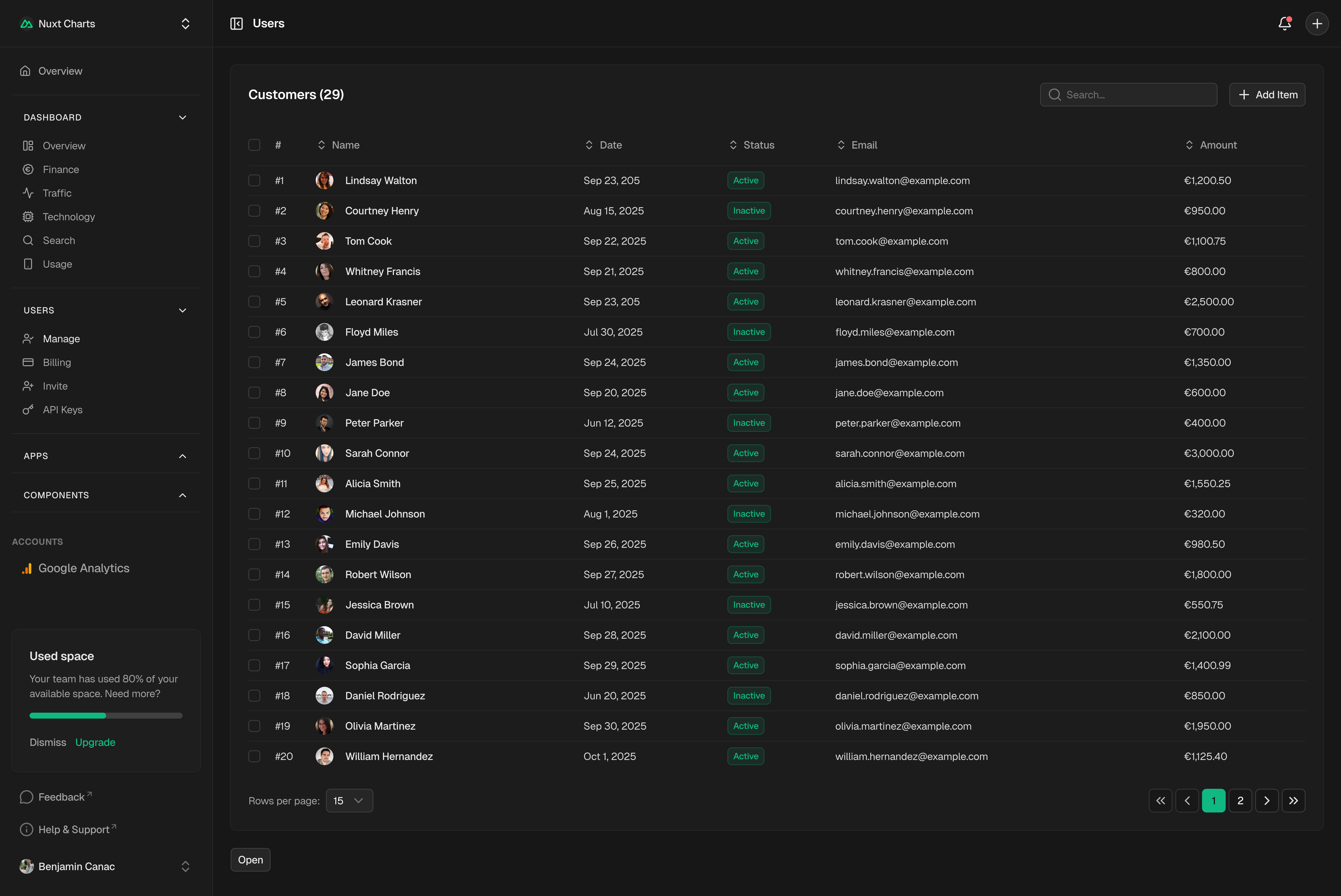This screenshot has width=1341, height=896.
Task: Click the used space progress bar
Action: click(106, 715)
